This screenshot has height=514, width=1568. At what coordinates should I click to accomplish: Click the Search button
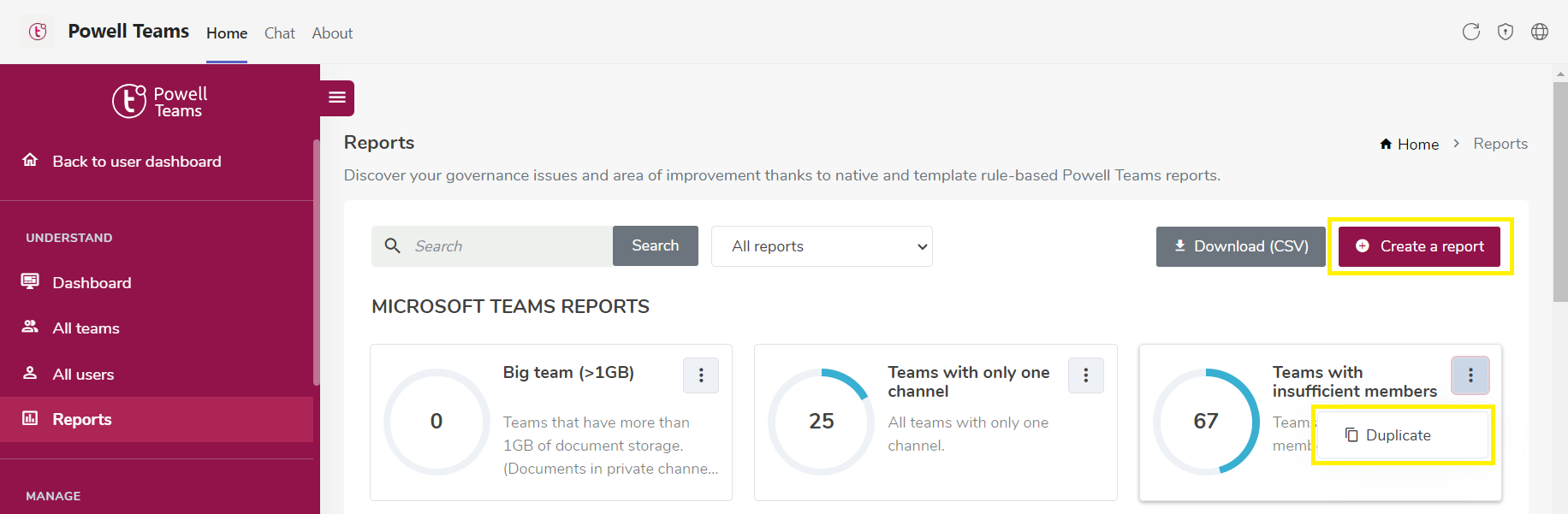pos(656,245)
